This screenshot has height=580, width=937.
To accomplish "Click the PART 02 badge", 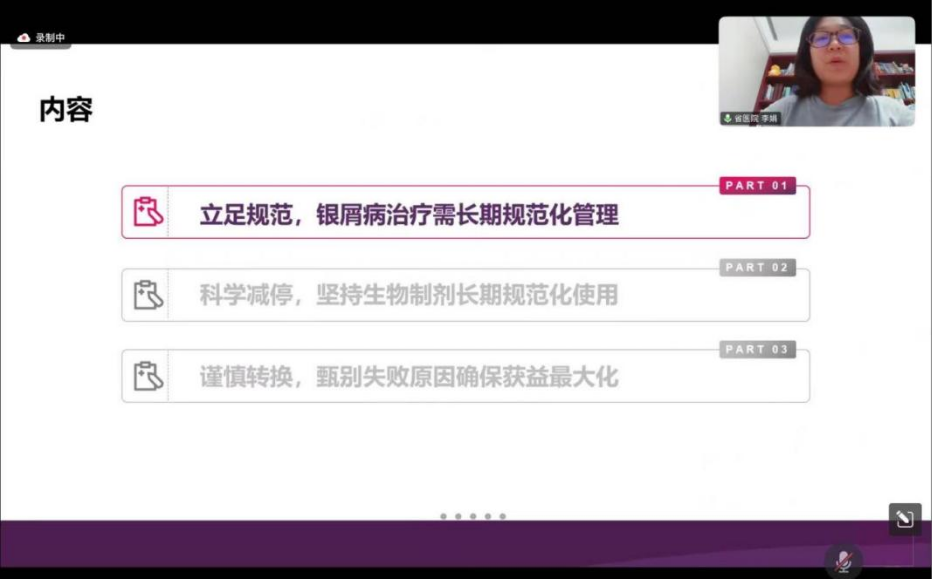I will tap(757, 268).
